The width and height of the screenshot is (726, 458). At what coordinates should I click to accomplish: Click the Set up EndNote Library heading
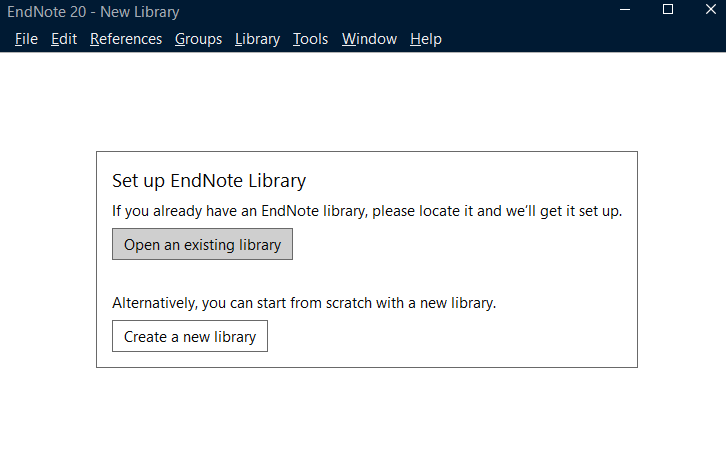(208, 181)
